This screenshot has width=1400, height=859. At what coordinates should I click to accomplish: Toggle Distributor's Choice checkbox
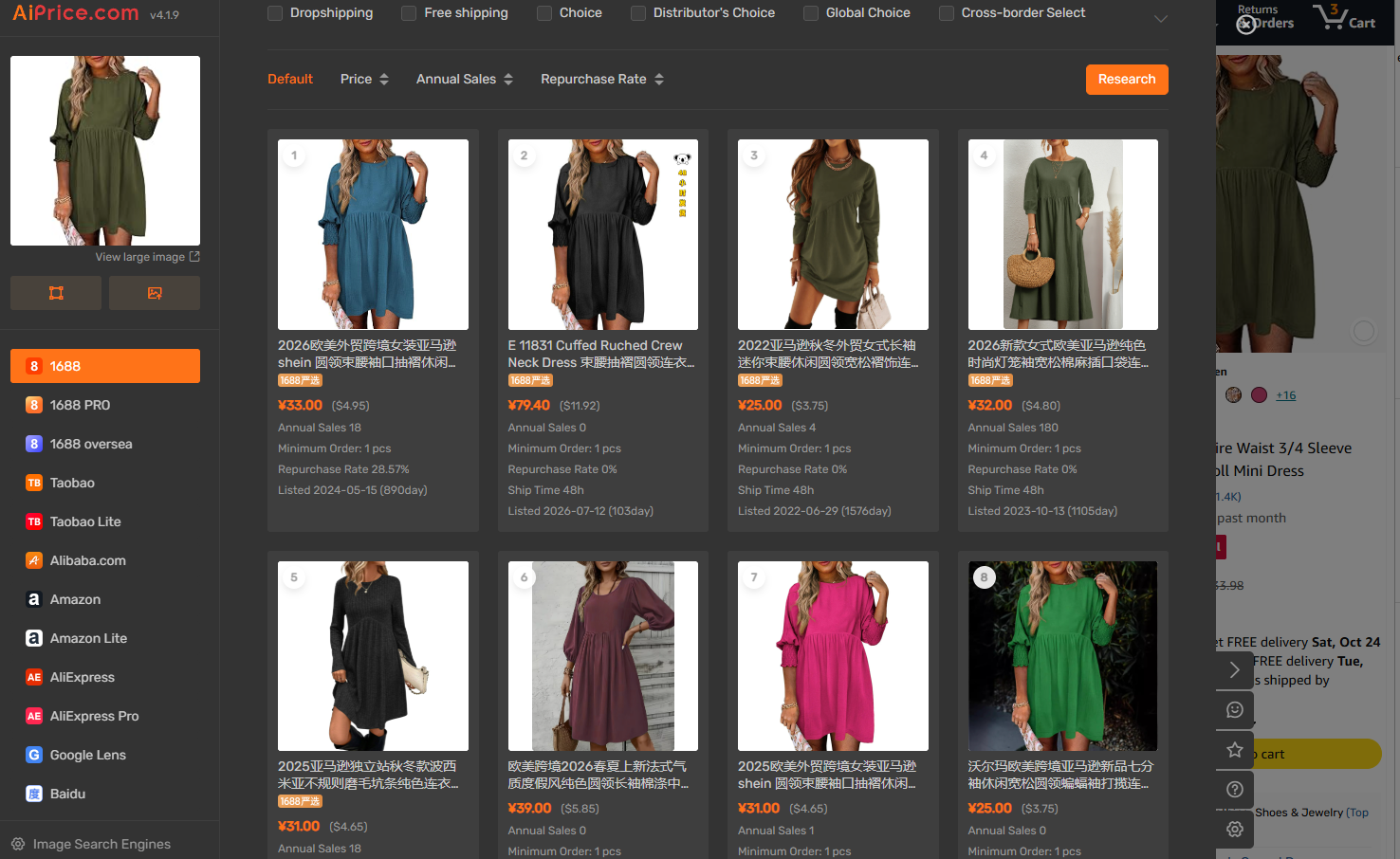pyautogui.click(x=638, y=13)
